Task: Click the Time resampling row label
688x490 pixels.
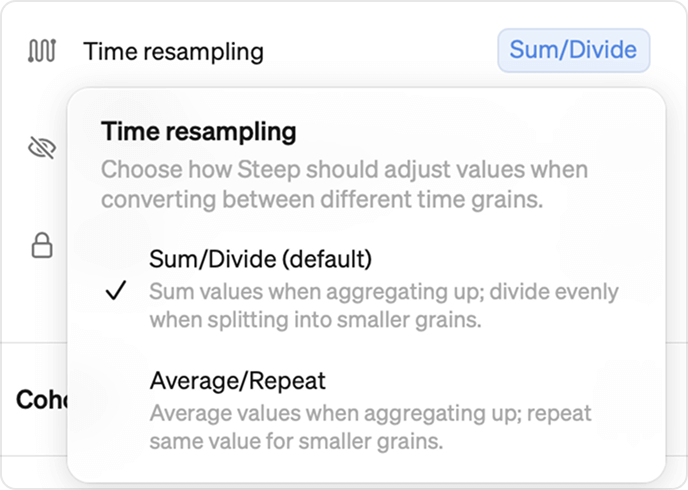Action: point(173,51)
